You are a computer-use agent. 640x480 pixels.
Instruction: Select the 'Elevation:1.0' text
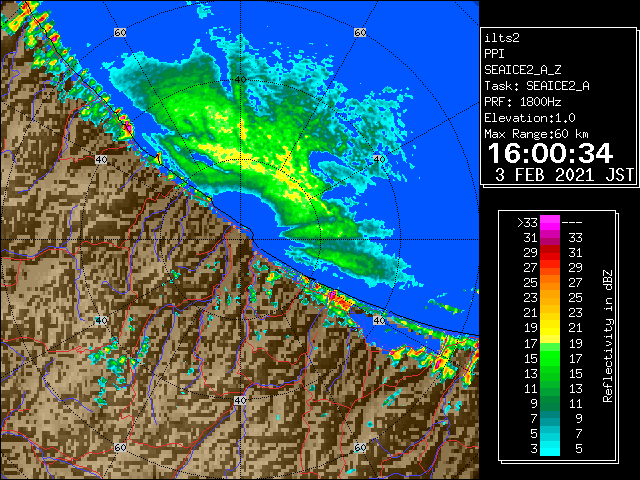pos(529,118)
